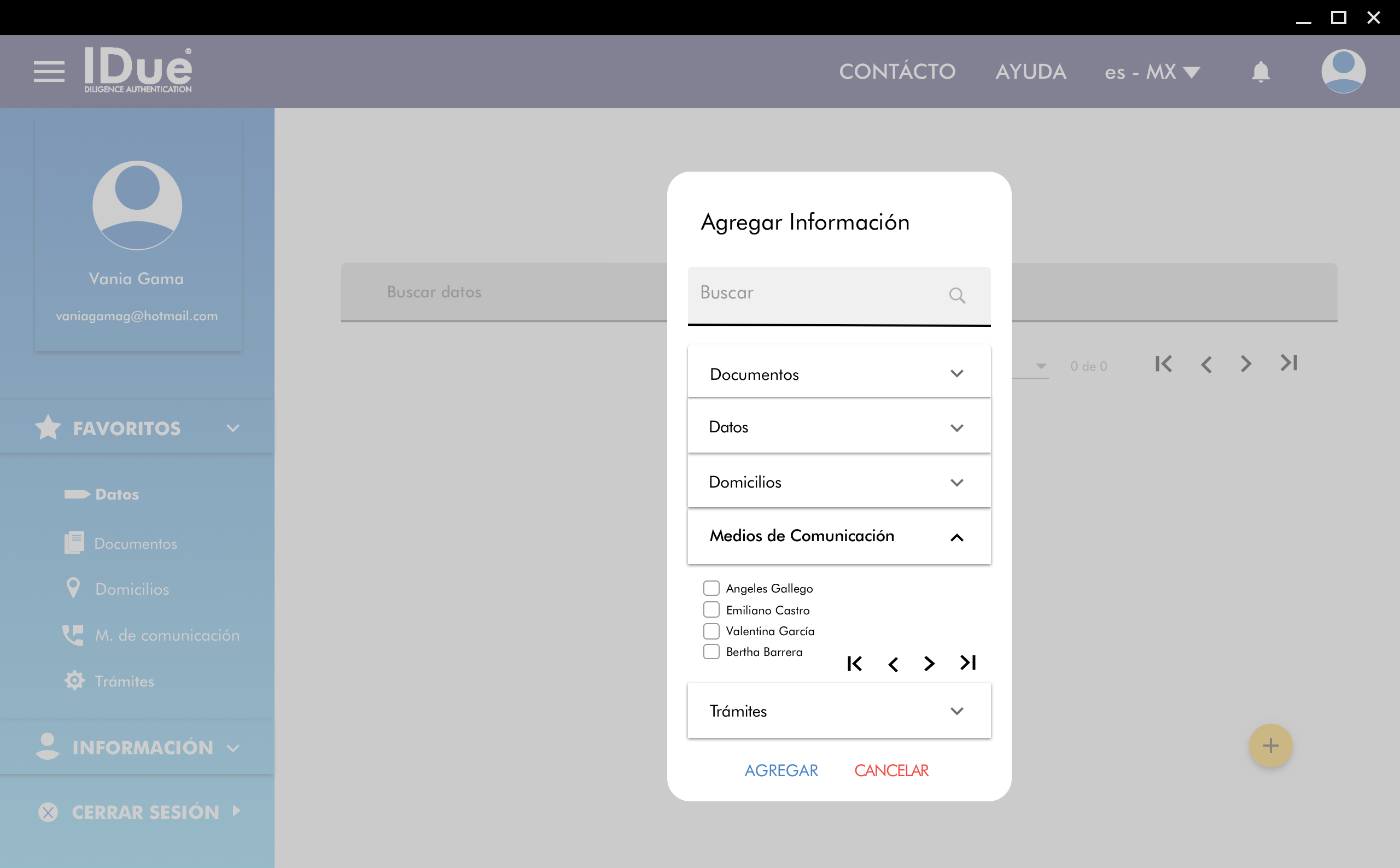Tick the Bertha Barrera checkbox
1400x868 pixels.
click(711, 652)
